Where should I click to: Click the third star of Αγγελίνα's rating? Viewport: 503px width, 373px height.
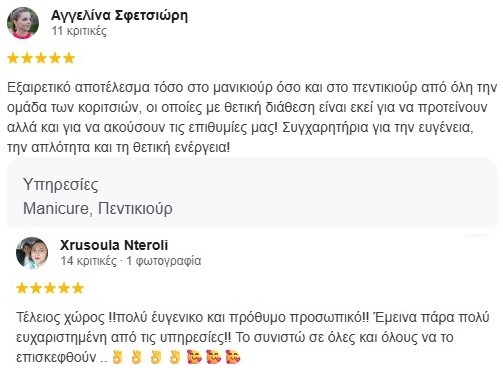click(x=41, y=58)
